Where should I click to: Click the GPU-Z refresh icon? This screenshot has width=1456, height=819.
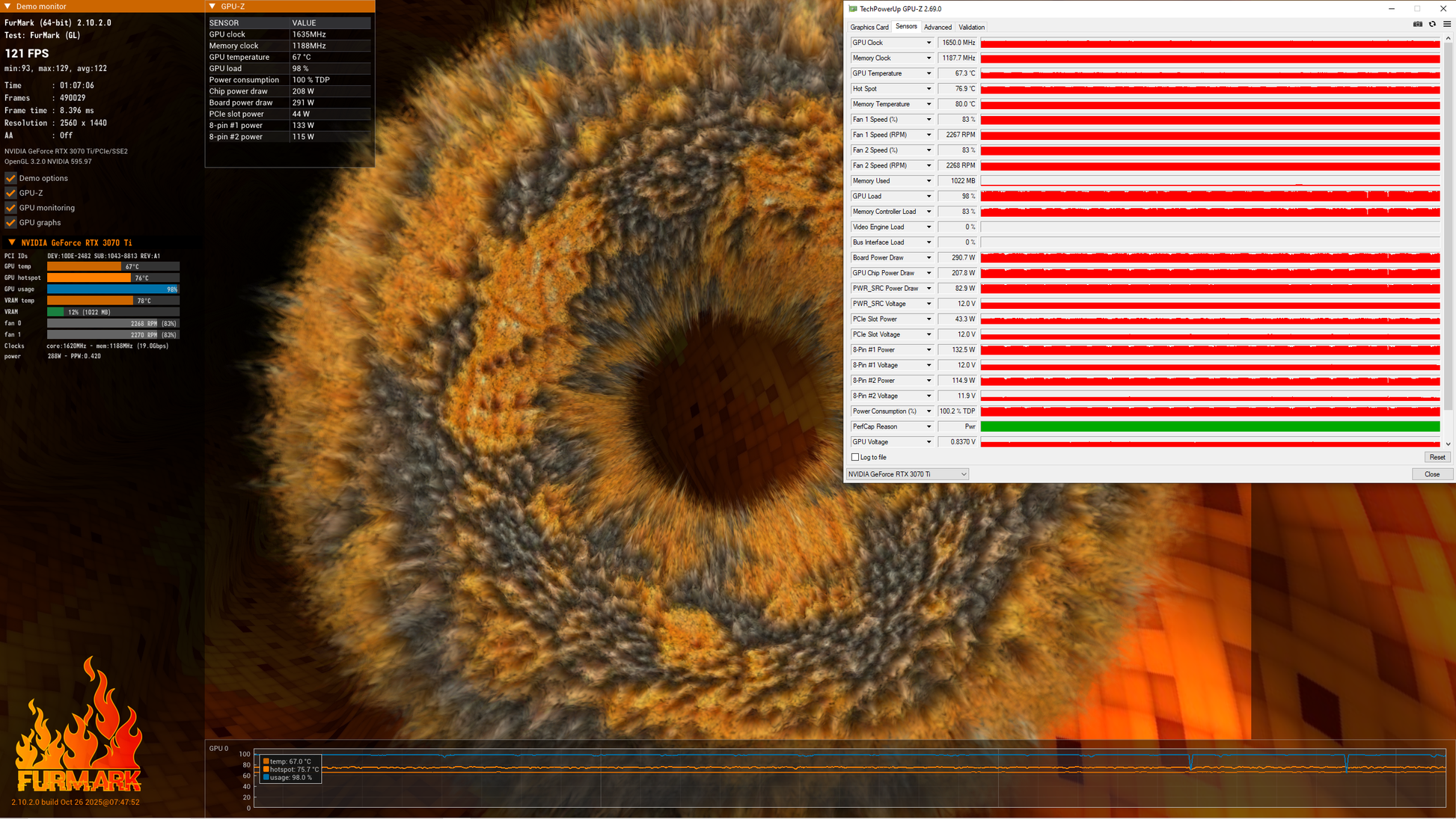(1432, 25)
